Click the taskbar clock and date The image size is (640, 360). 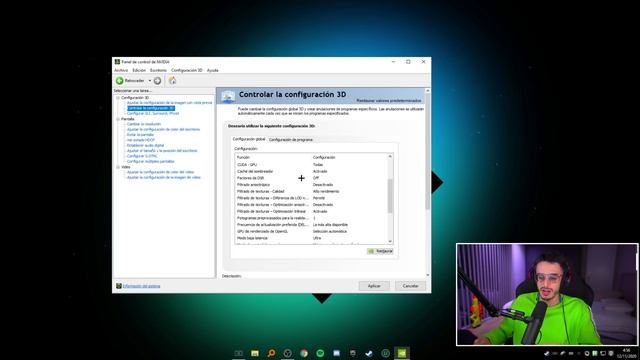(627, 353)
